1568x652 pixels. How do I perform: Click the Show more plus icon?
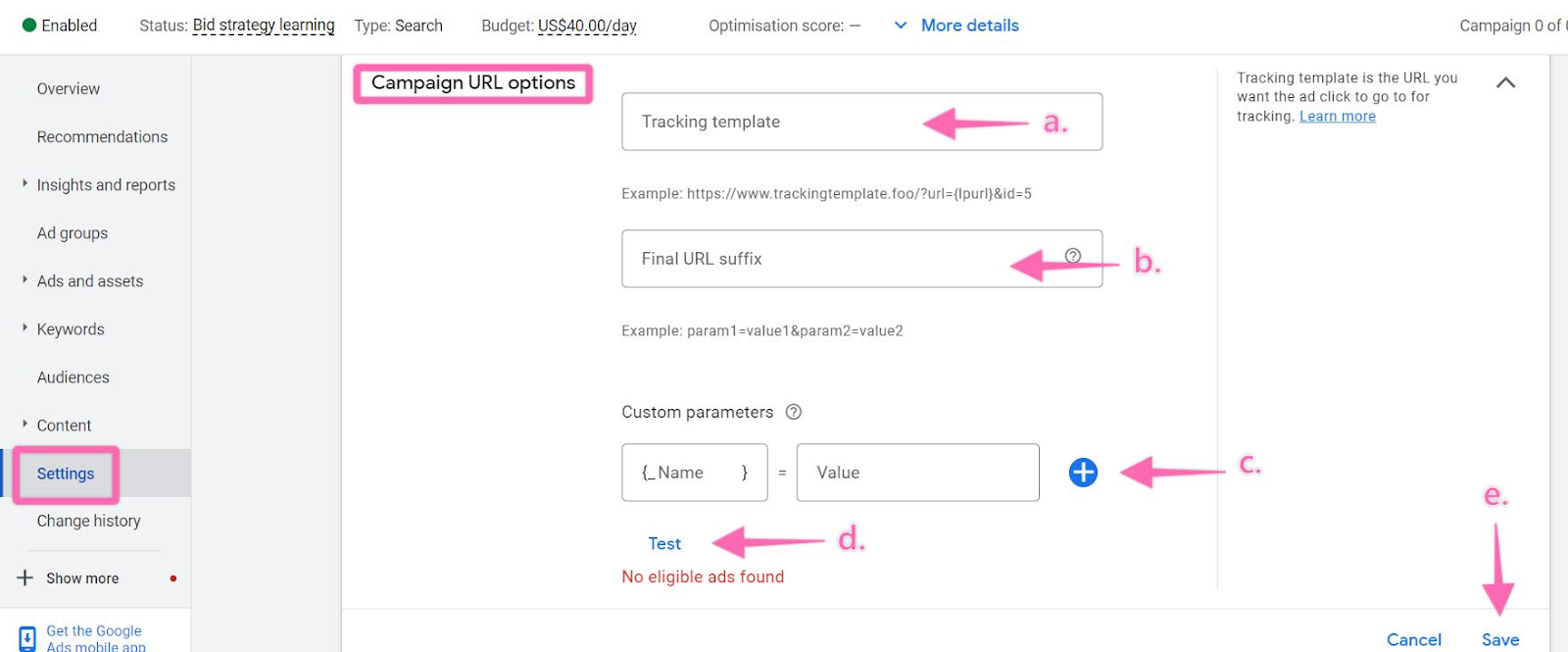coord(25,578)
